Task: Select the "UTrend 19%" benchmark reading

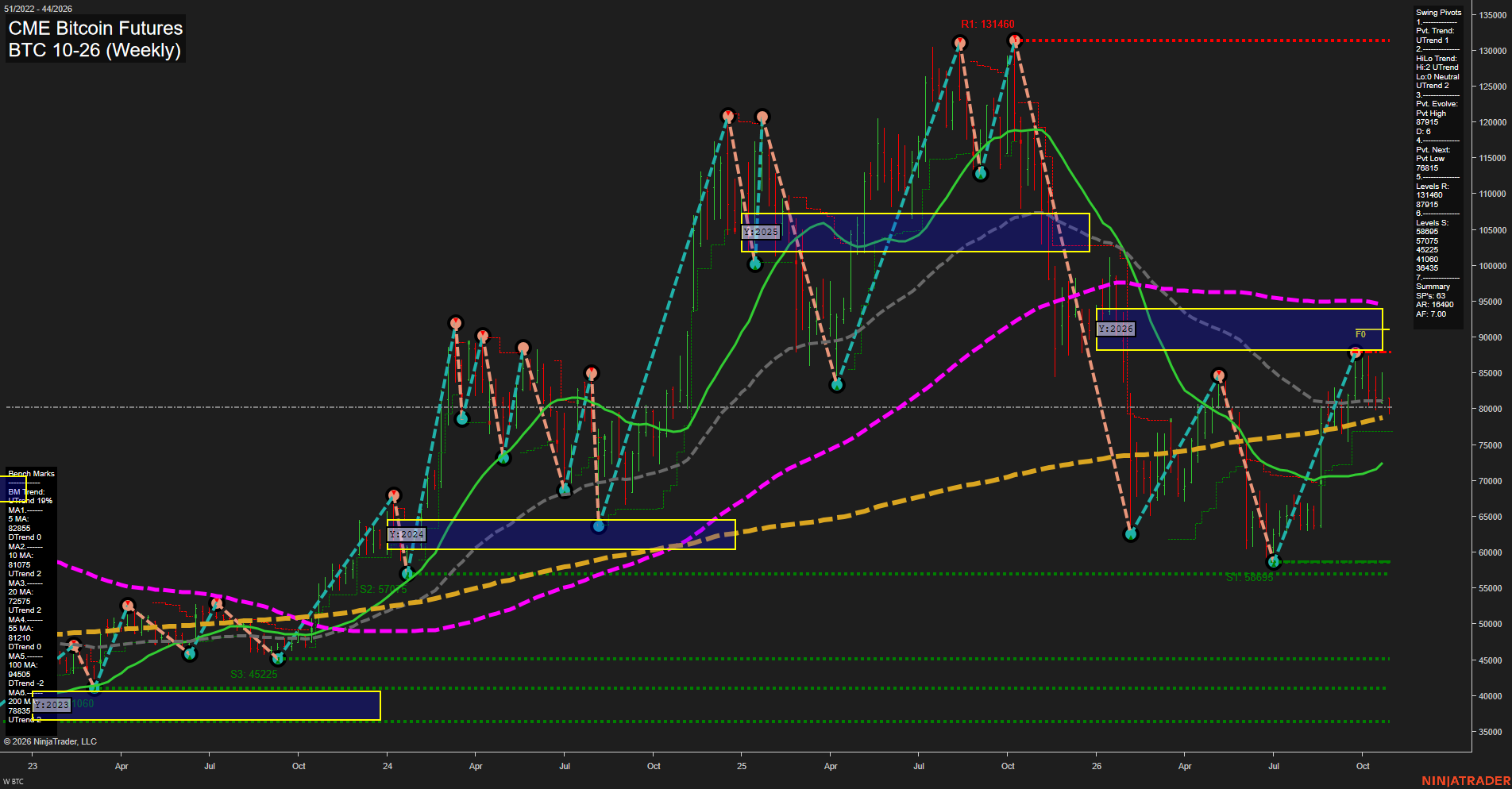Action: tap(30, 501)
